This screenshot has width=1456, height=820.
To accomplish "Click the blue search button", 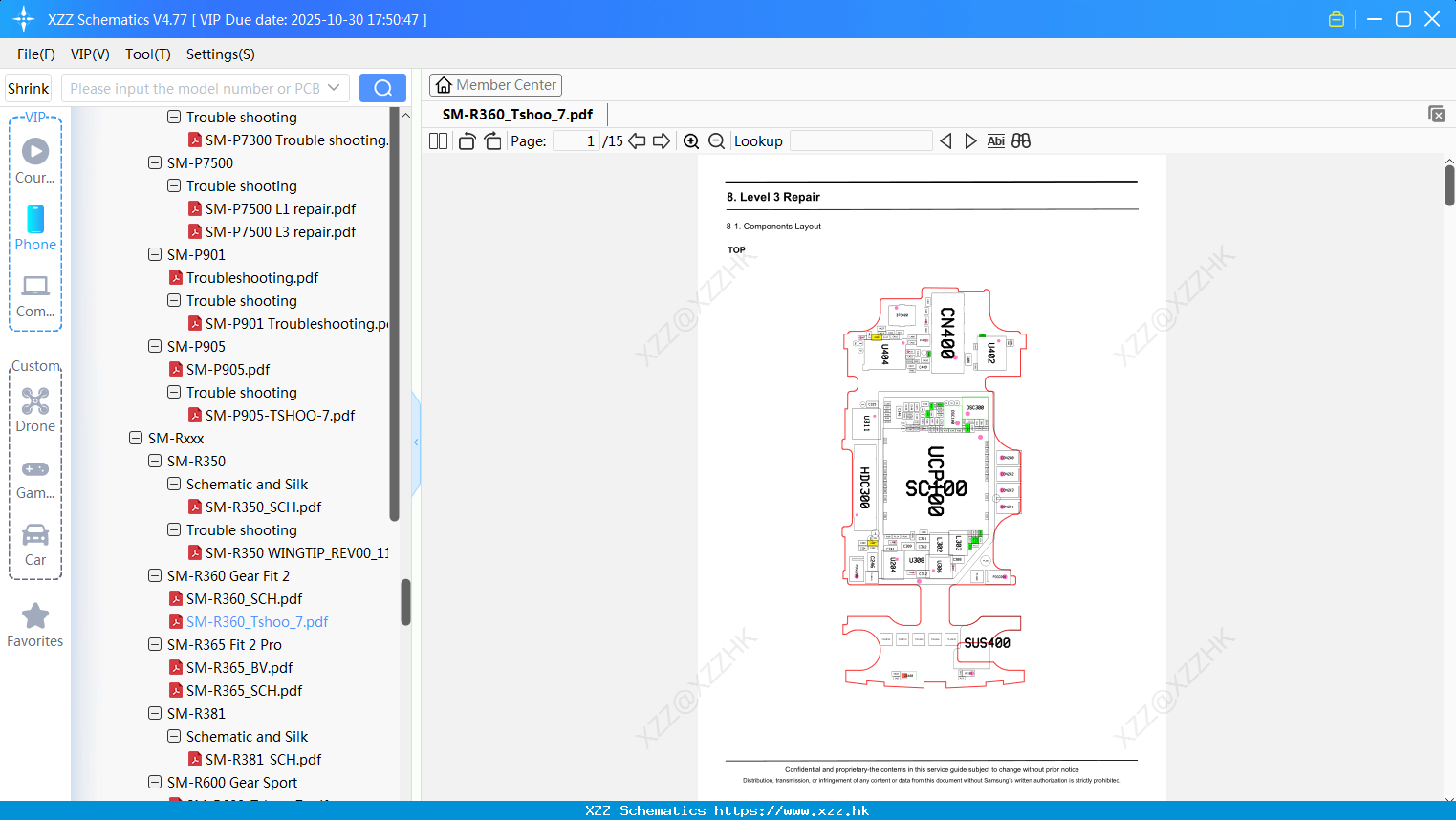I will click(382, 88).
